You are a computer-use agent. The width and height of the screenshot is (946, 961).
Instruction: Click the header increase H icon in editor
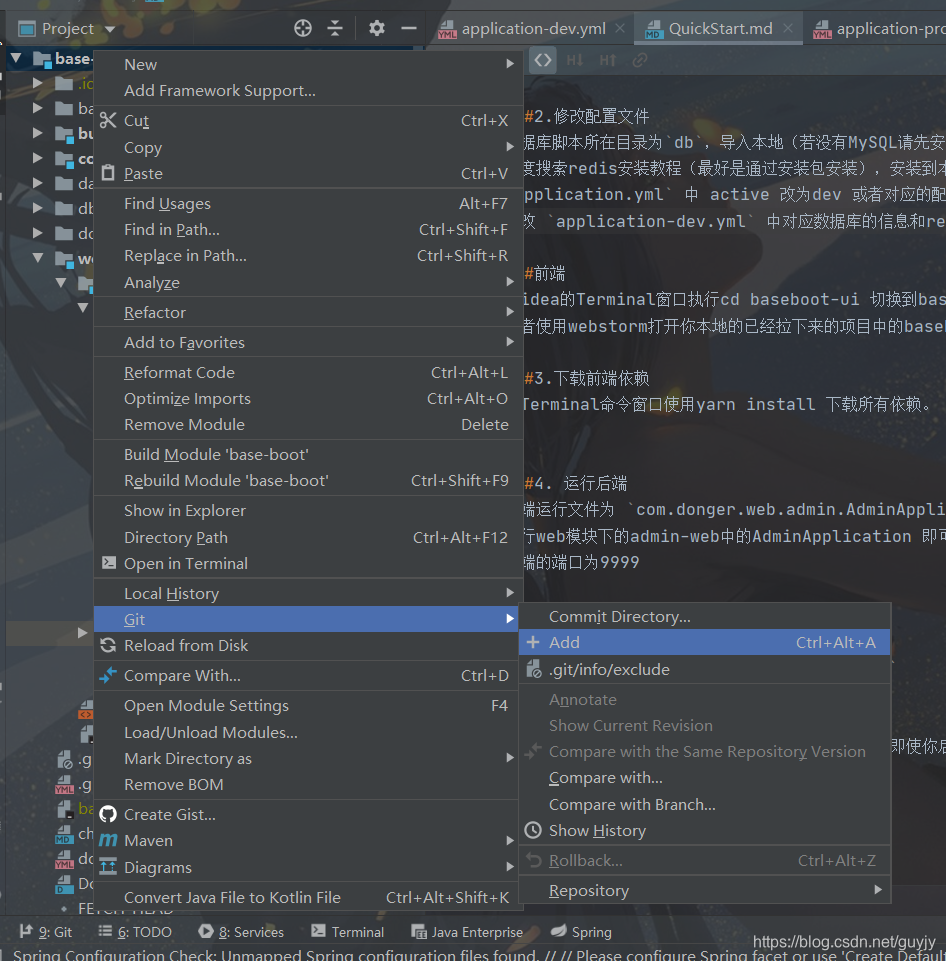(x=608, y=60)
